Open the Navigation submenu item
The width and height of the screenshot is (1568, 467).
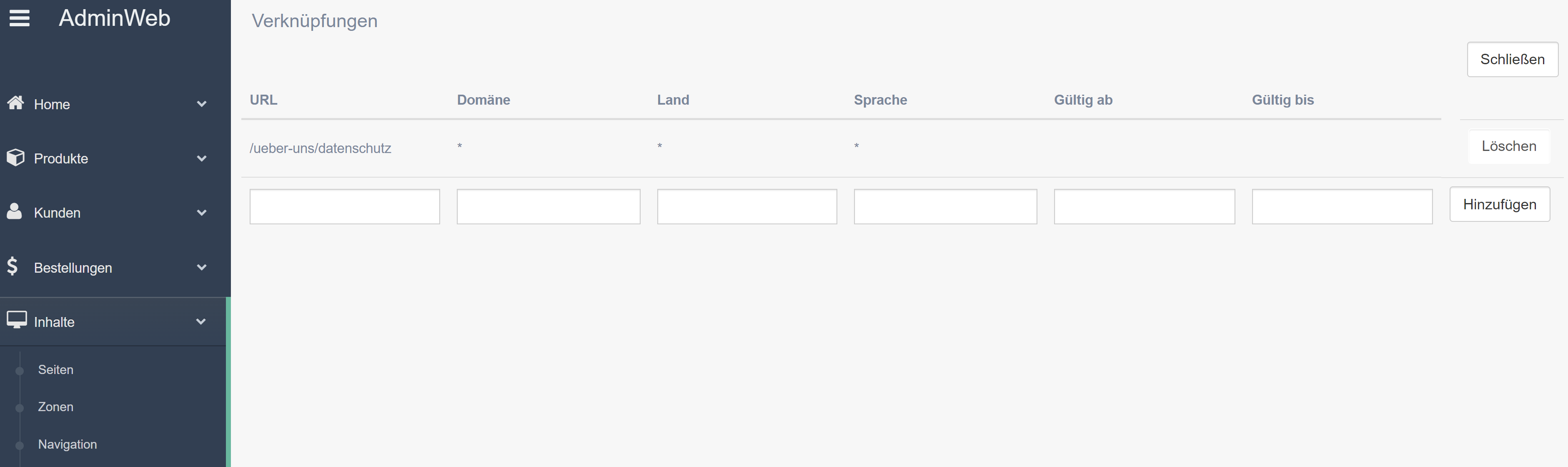tap(68, 444)
